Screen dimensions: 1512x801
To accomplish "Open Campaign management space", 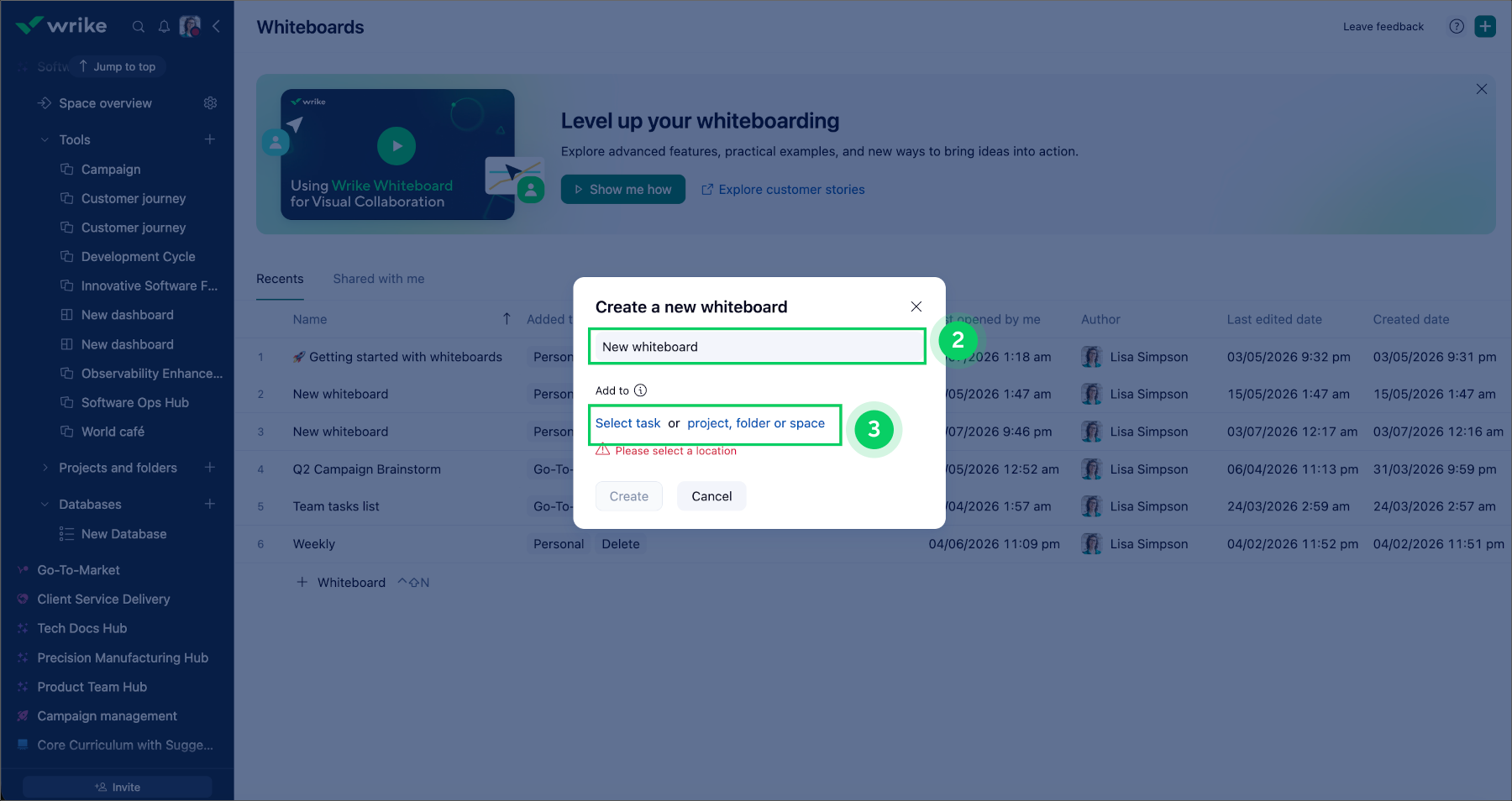I will point(108,716).
